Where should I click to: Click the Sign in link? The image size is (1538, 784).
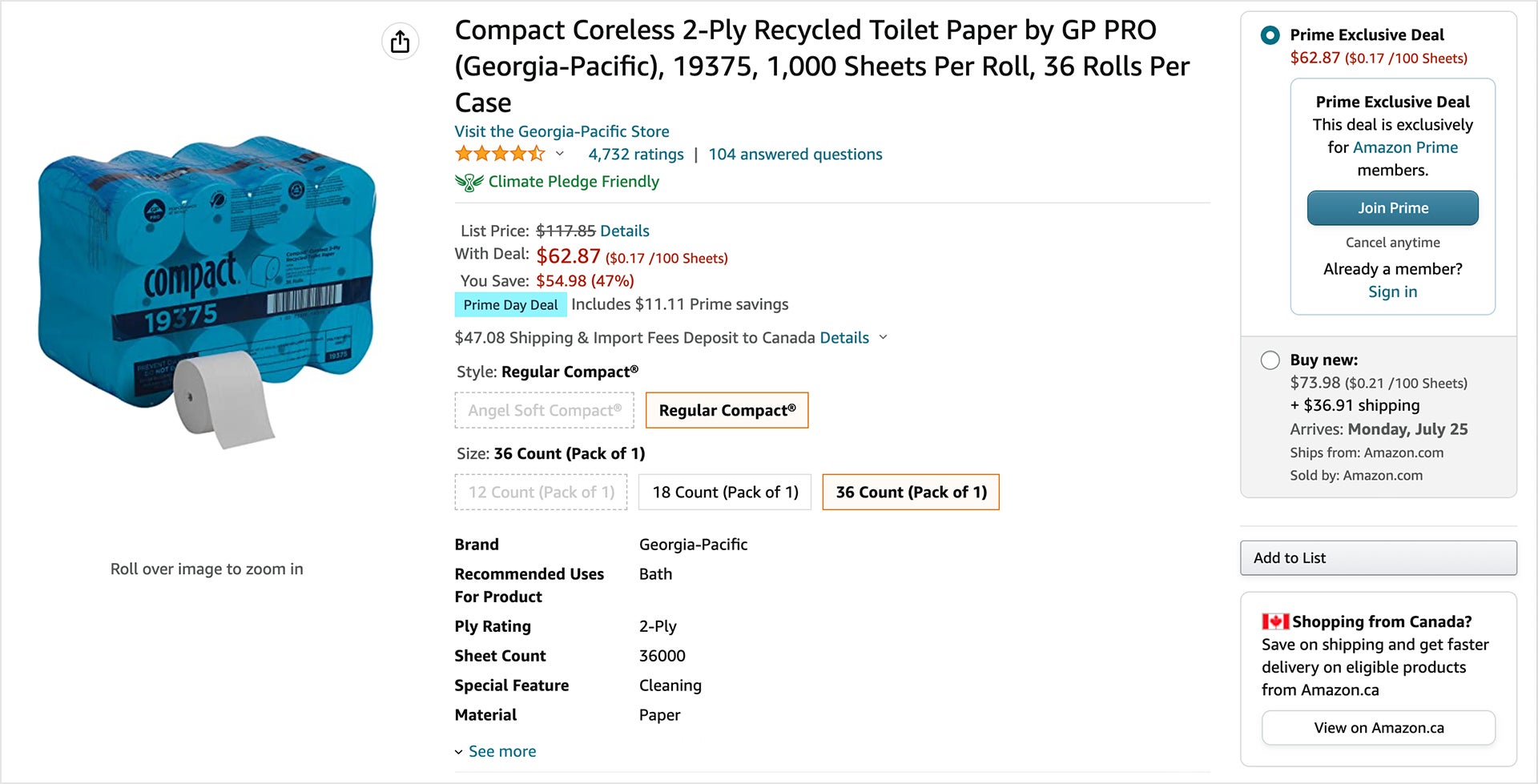click(1391, 291)
